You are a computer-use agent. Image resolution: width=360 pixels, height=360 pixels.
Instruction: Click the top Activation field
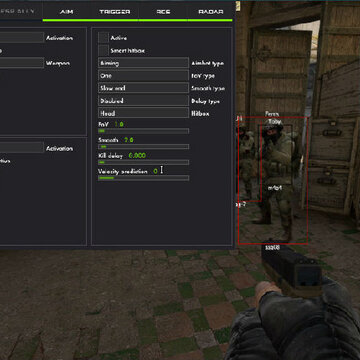(x=22, y=37)
